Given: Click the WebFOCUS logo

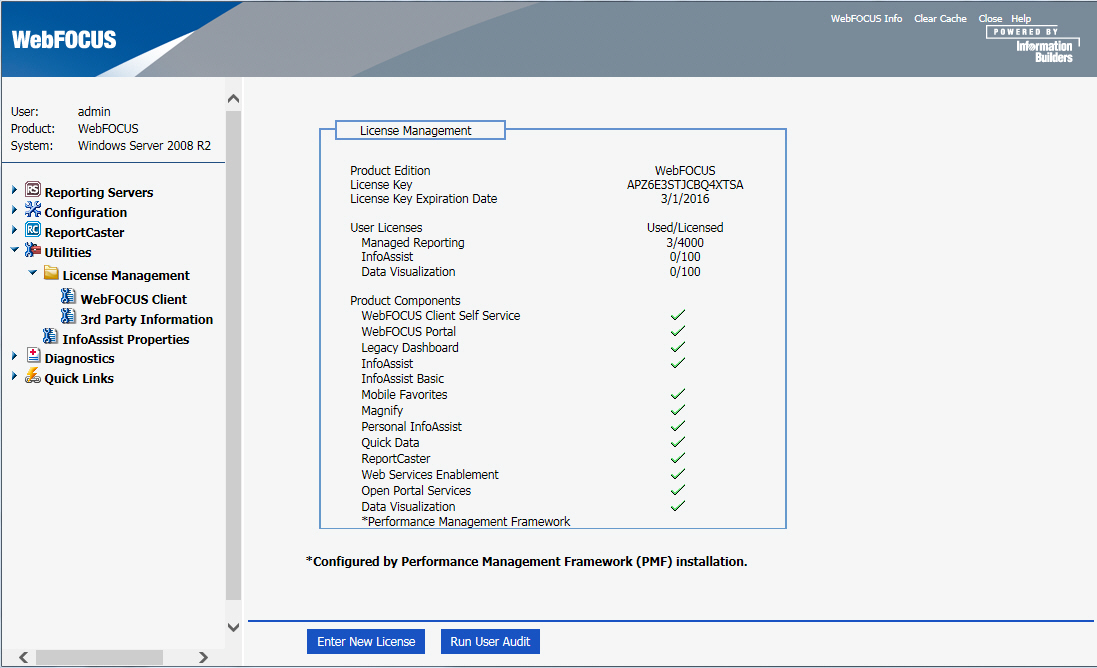Looking at the screenshot, I should (64, 40).
